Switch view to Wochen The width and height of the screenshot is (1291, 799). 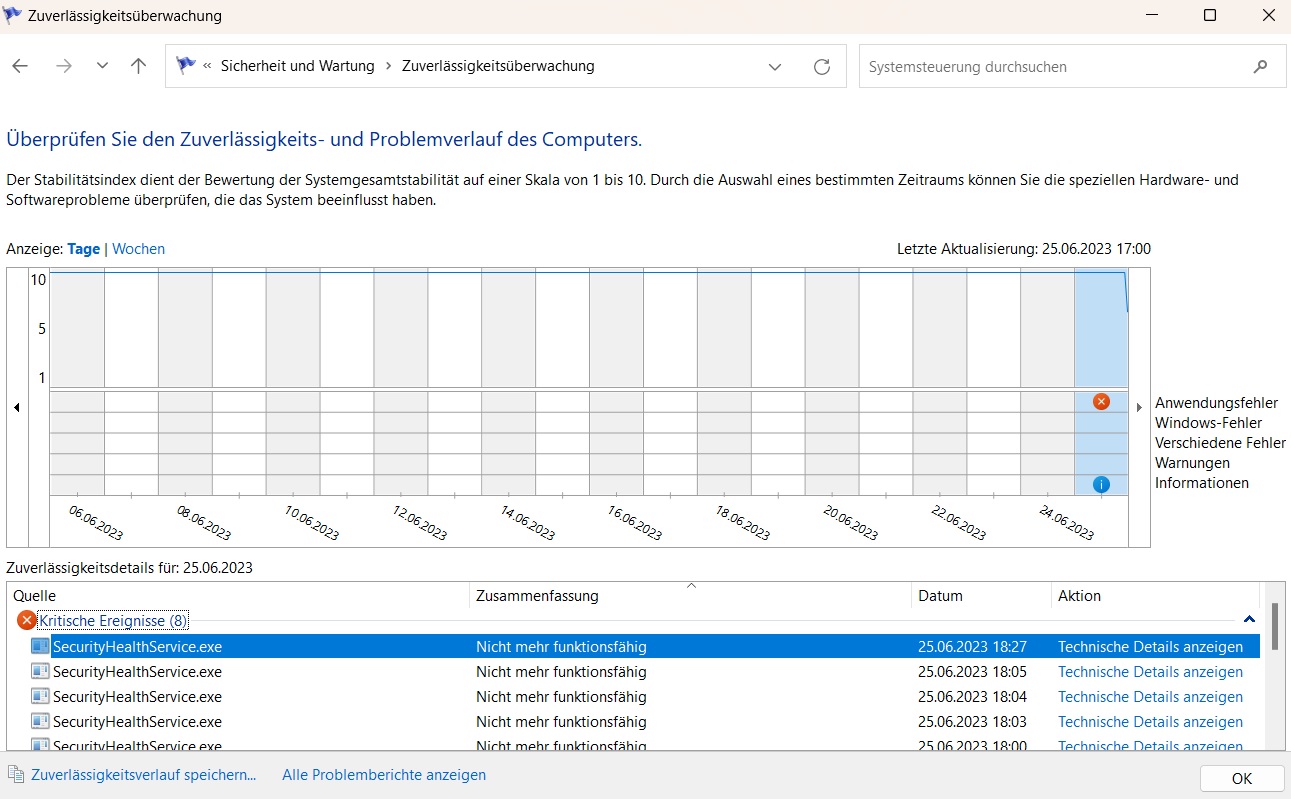click(x=138, y=249)
